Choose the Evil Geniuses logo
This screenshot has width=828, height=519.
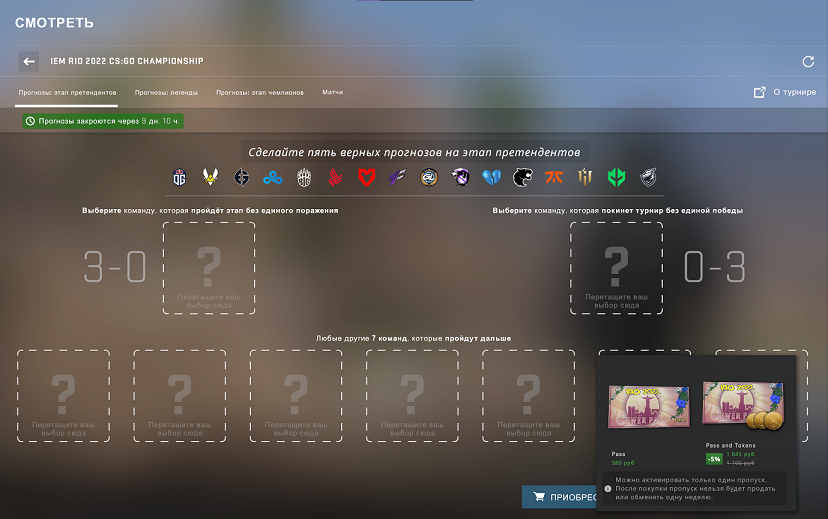241,177
